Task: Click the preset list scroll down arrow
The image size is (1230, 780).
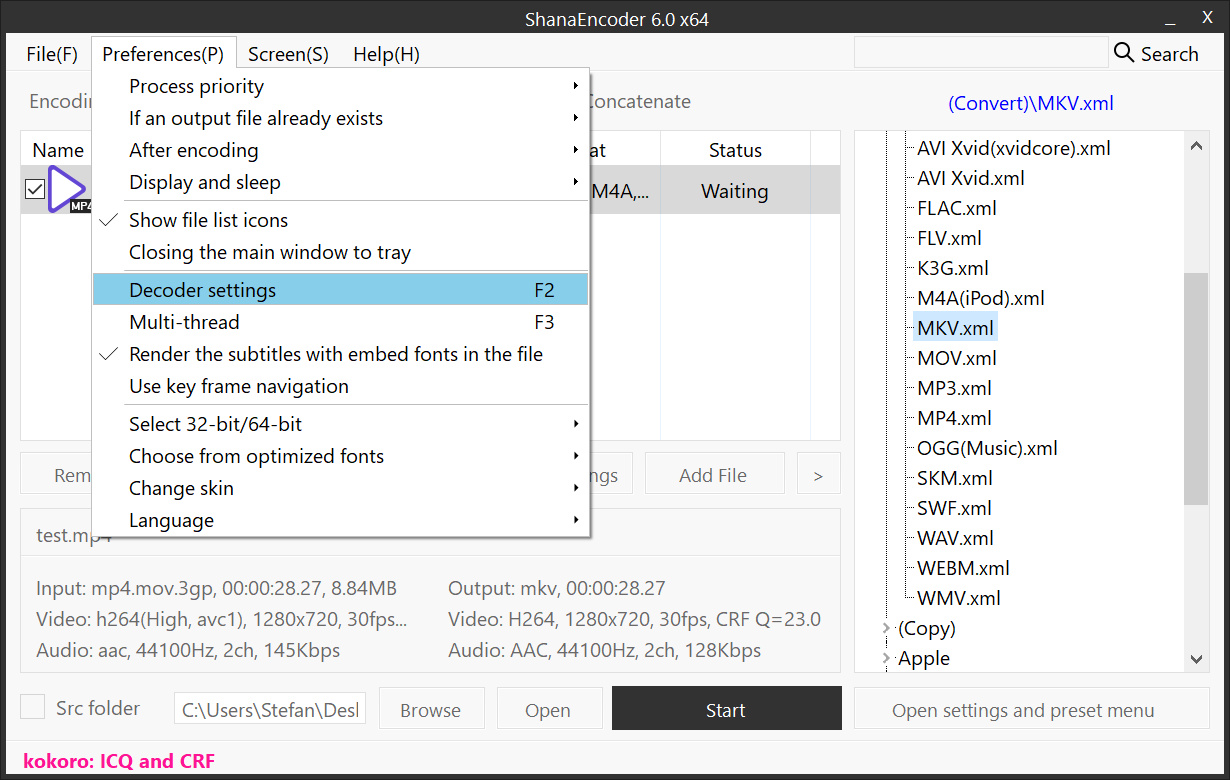Action: [x=1196, y=659]
